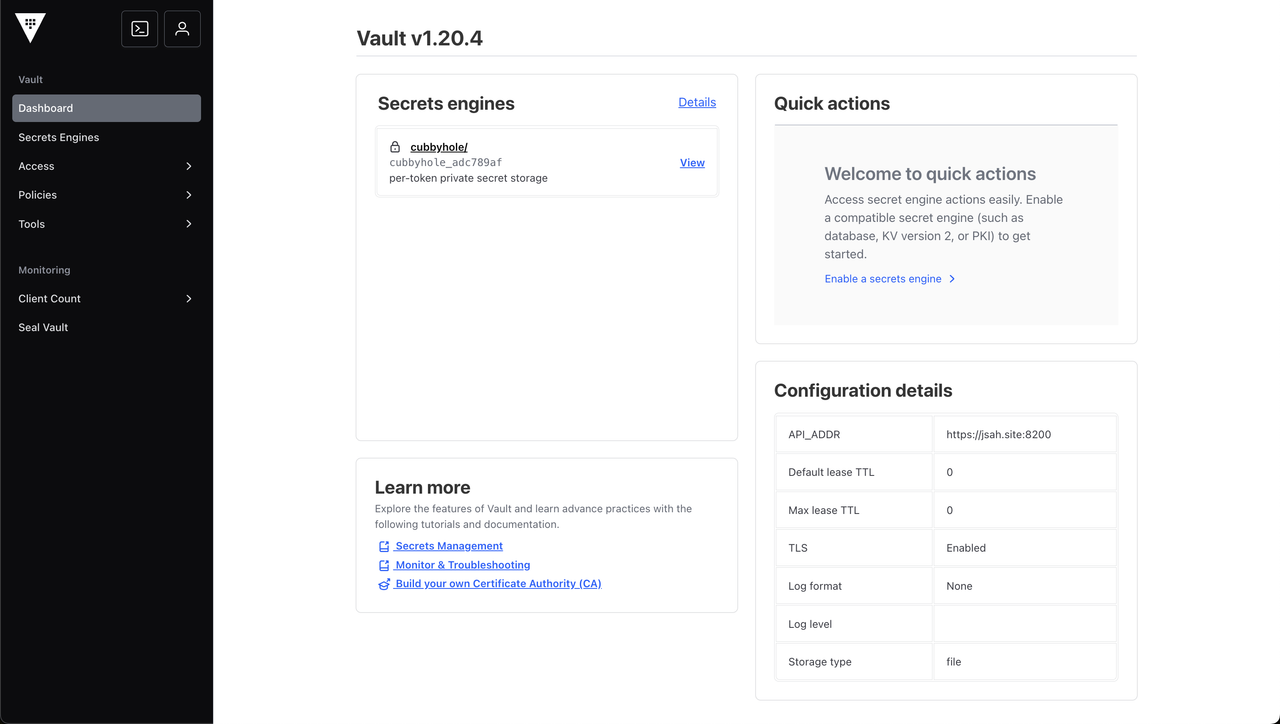Click View for cubbyhole engine
This screenshot has height=724, width=1280.
[x=692, y=163]
